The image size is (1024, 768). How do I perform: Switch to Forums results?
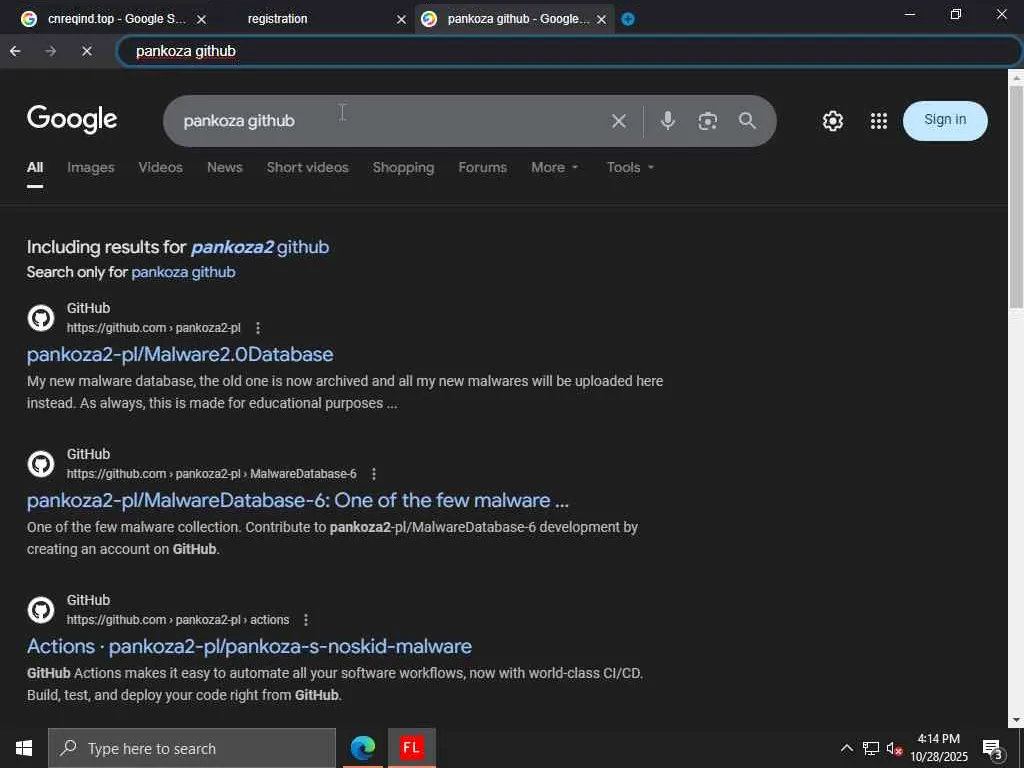pos(483,168)
